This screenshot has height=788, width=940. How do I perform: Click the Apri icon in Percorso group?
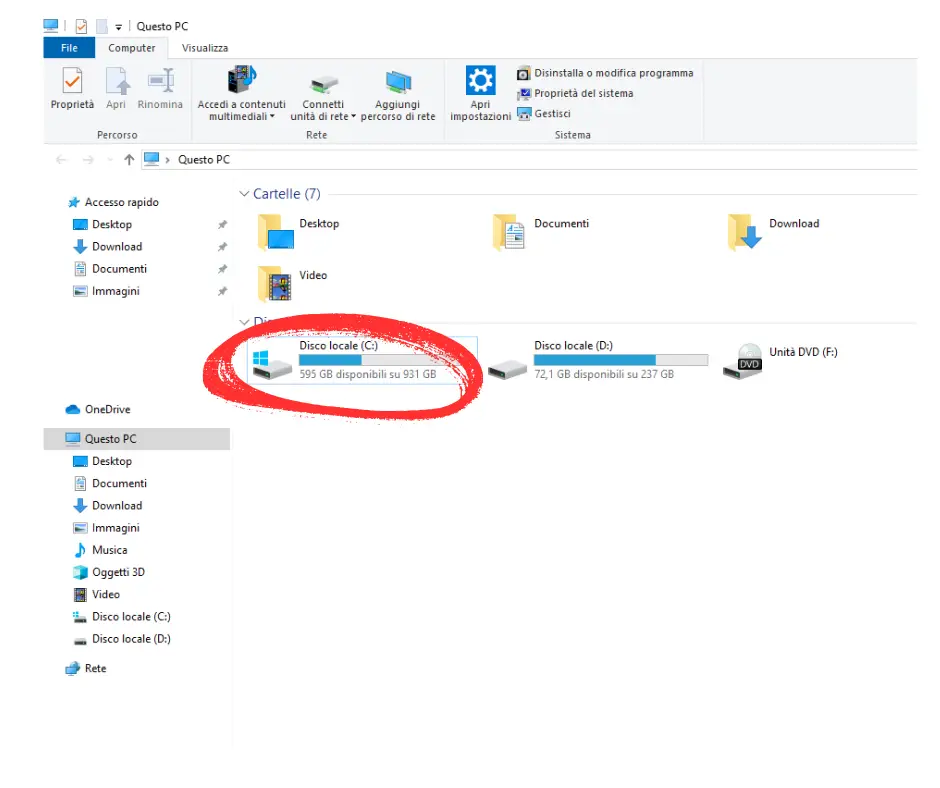[116, 81]
